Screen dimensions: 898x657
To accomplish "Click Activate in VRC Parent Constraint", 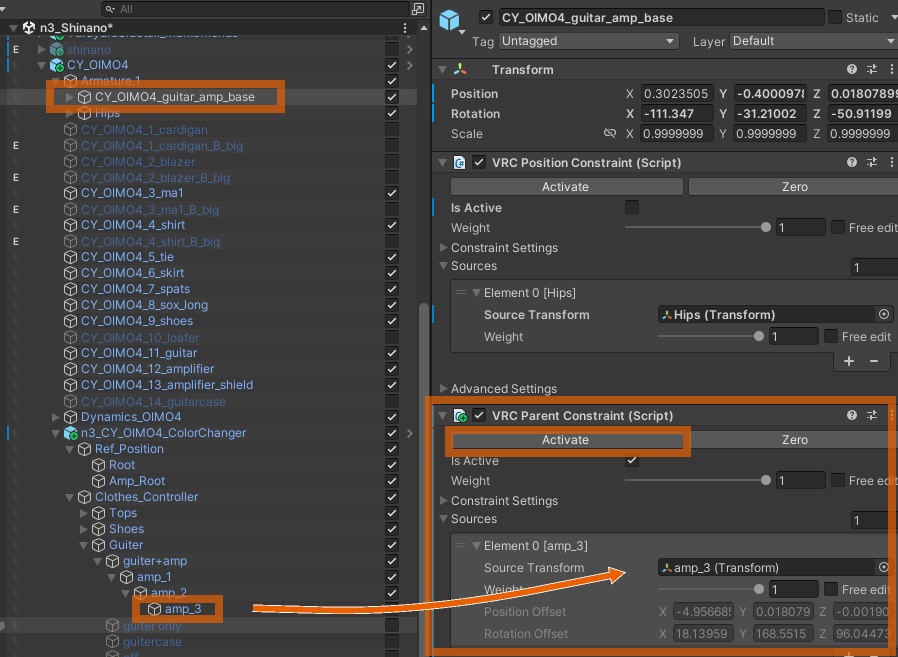I will click(x=565, y=440).
